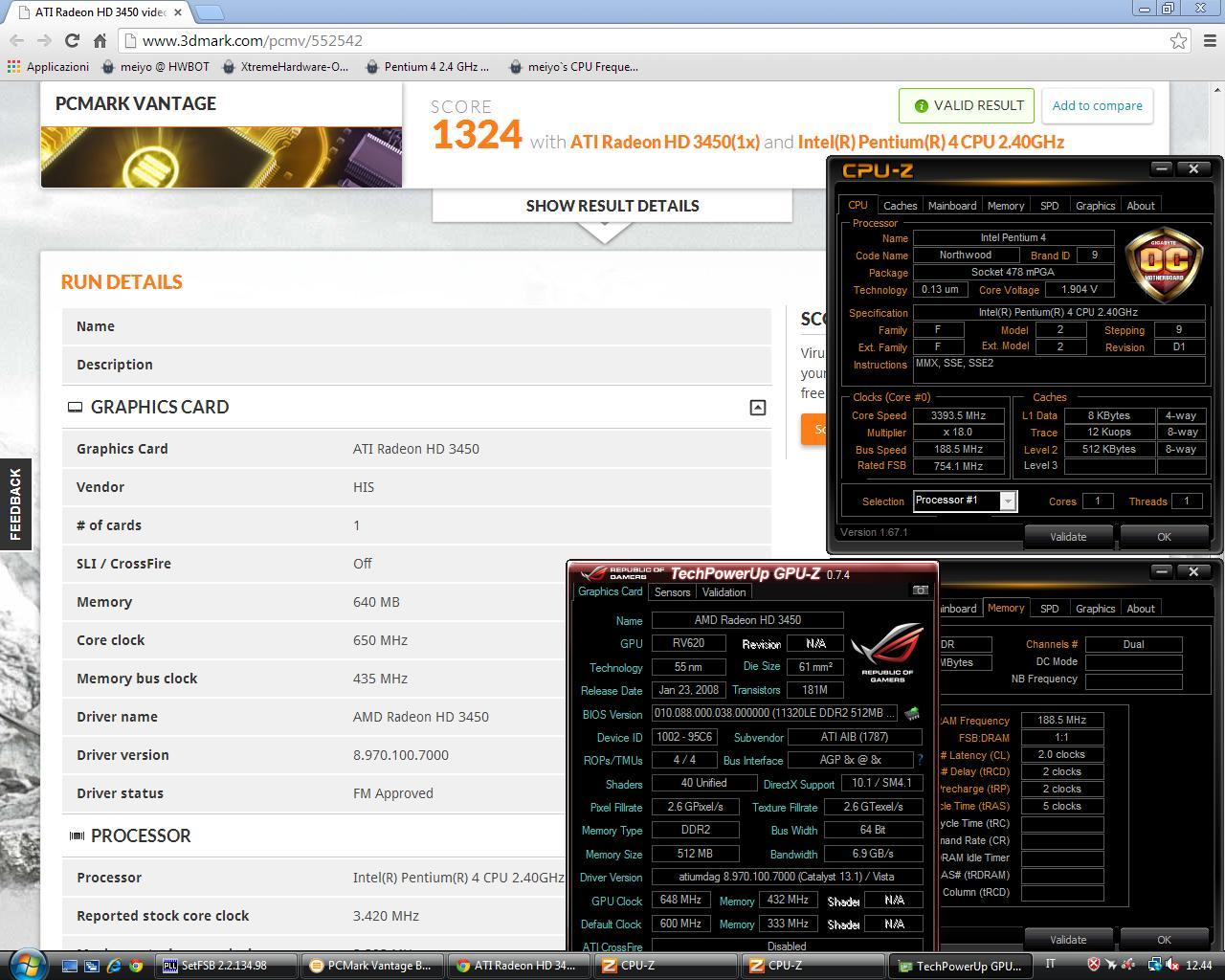This screenshot has width=1225, height=980.
Task: Switch to PCMark Vantage taskbar button
Action: pyautogui.click(x=373, y=966)
